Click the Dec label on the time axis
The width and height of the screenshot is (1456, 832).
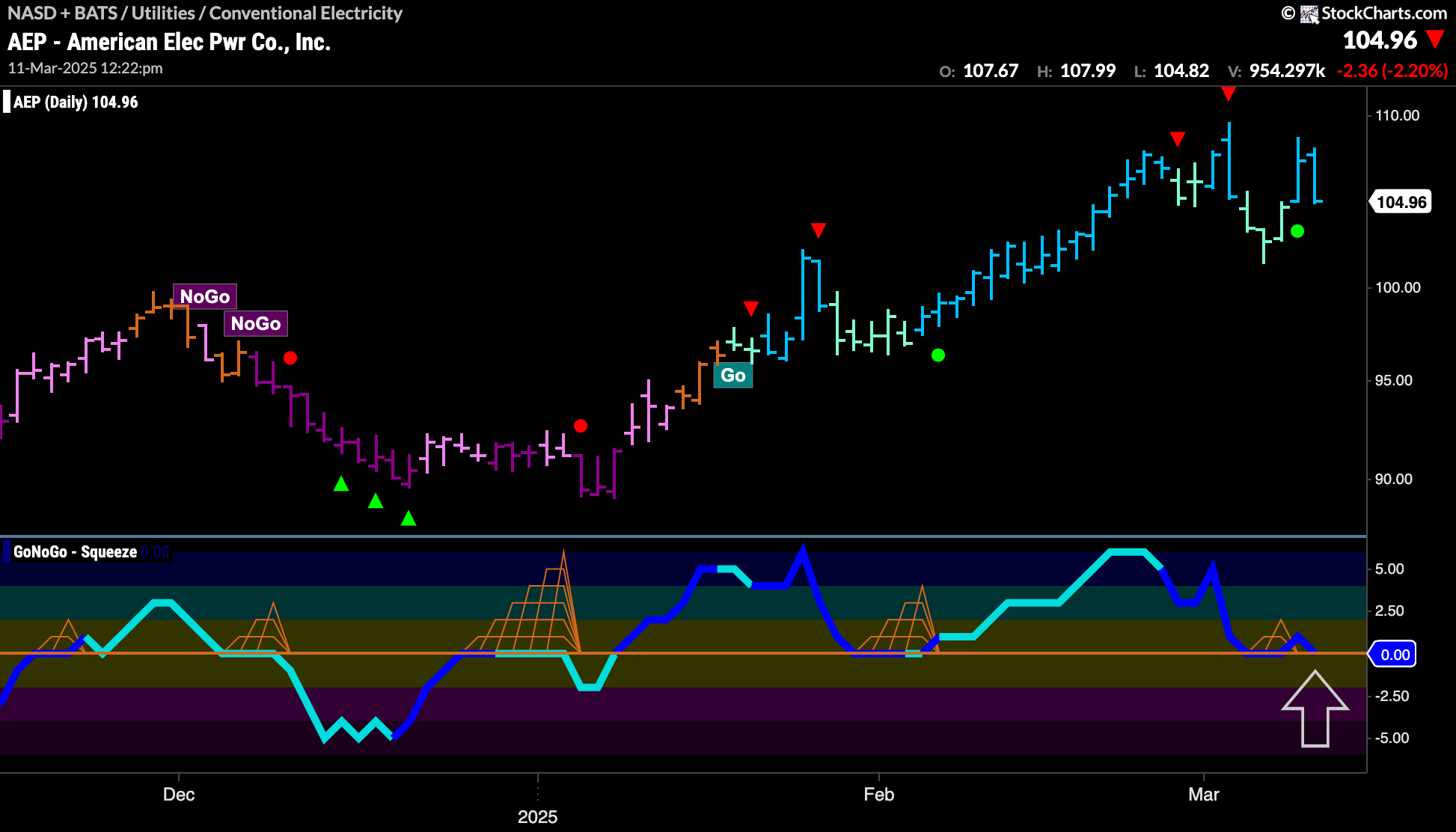(179, 795)
